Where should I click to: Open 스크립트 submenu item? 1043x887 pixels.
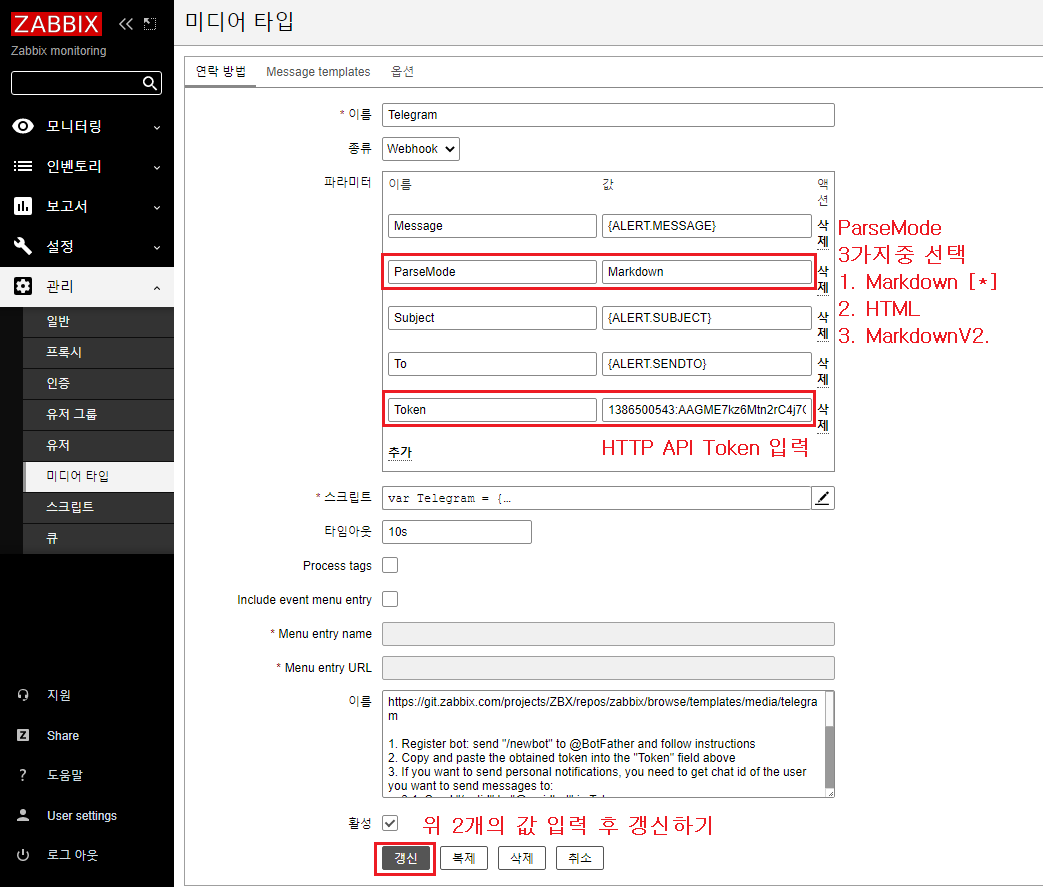pos(98,507)
